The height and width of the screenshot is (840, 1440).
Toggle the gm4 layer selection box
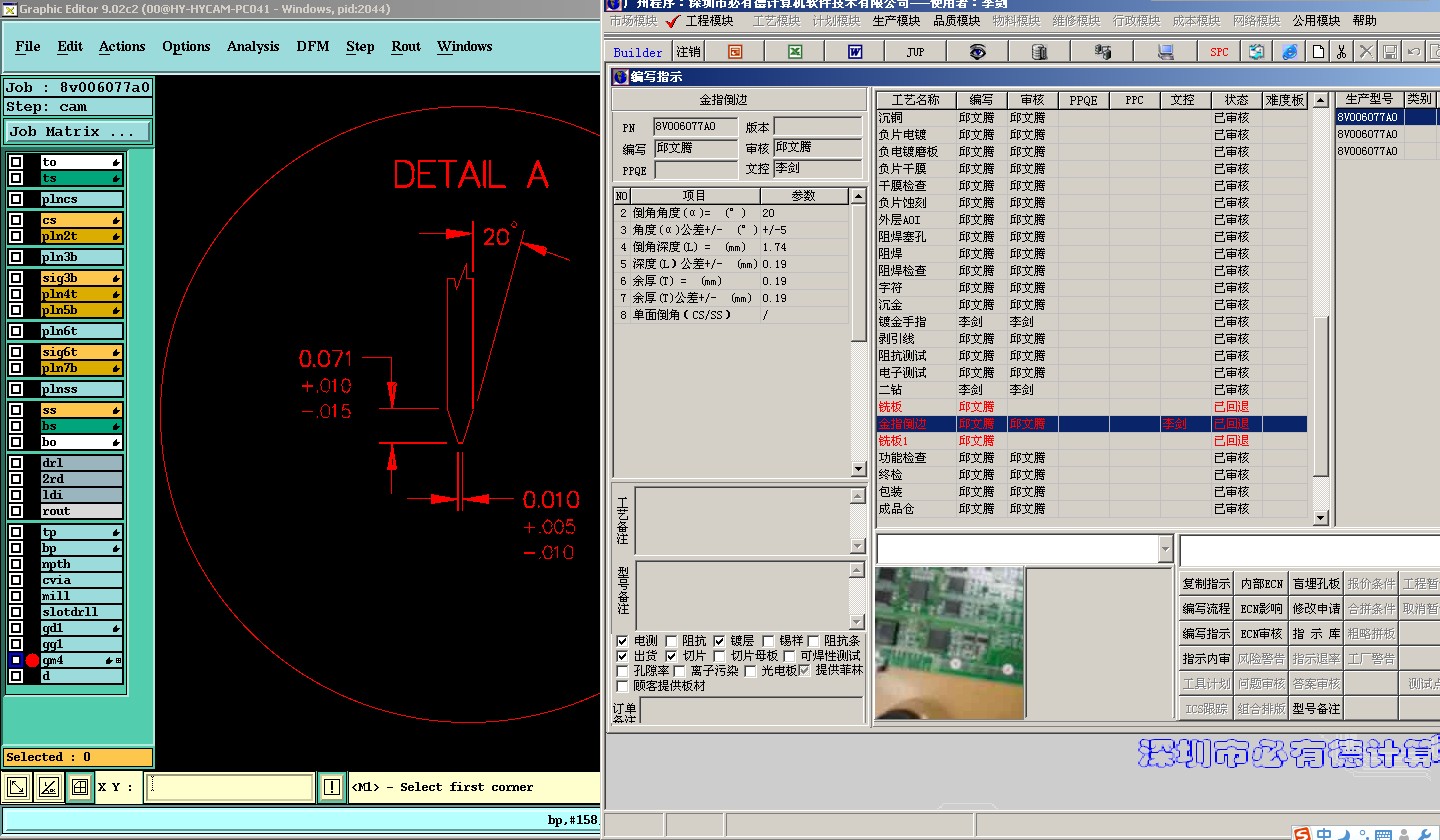(16, 660)
